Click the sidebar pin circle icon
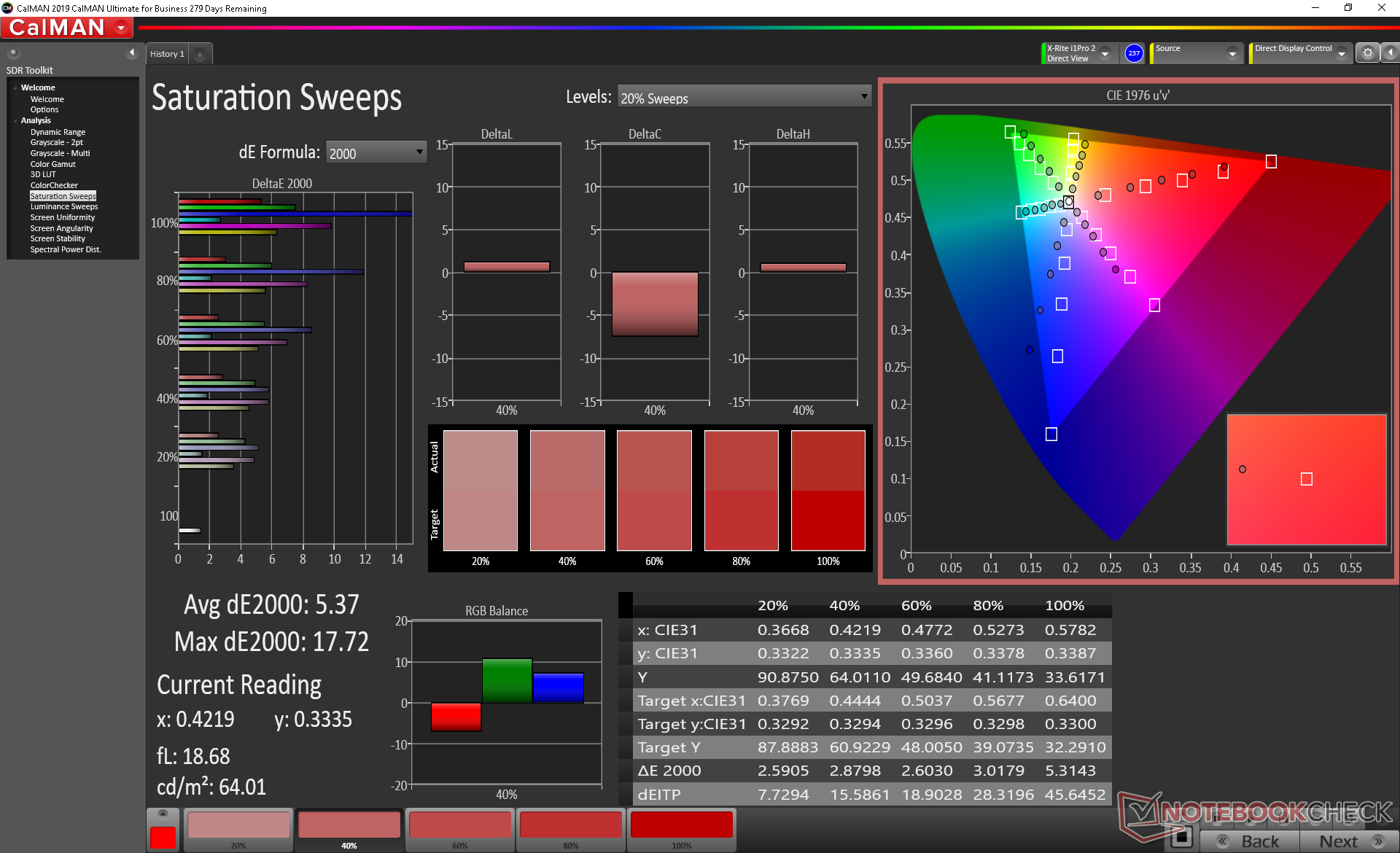 pyautogui.click(x=13, y=53)
